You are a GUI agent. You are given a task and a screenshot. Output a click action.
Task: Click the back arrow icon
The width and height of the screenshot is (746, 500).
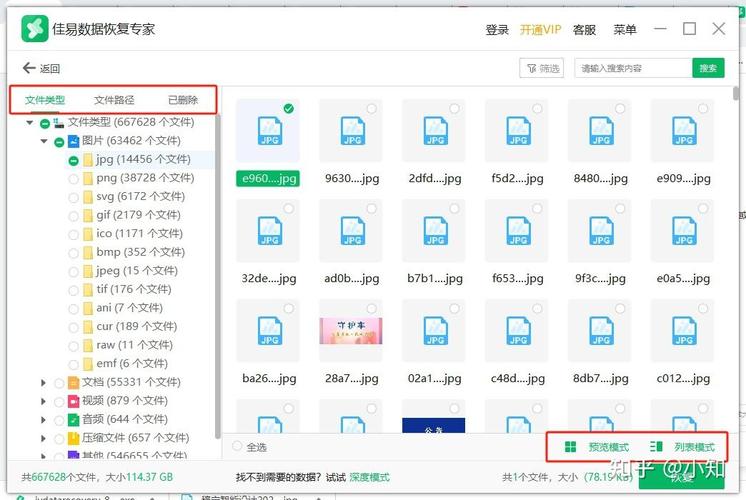pyautogui.click(x=29, y=68)
